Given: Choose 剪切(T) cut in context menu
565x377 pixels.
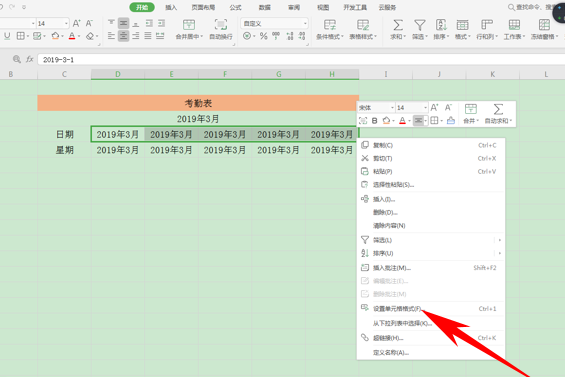Looking at the screenshot, I should 431,158.
